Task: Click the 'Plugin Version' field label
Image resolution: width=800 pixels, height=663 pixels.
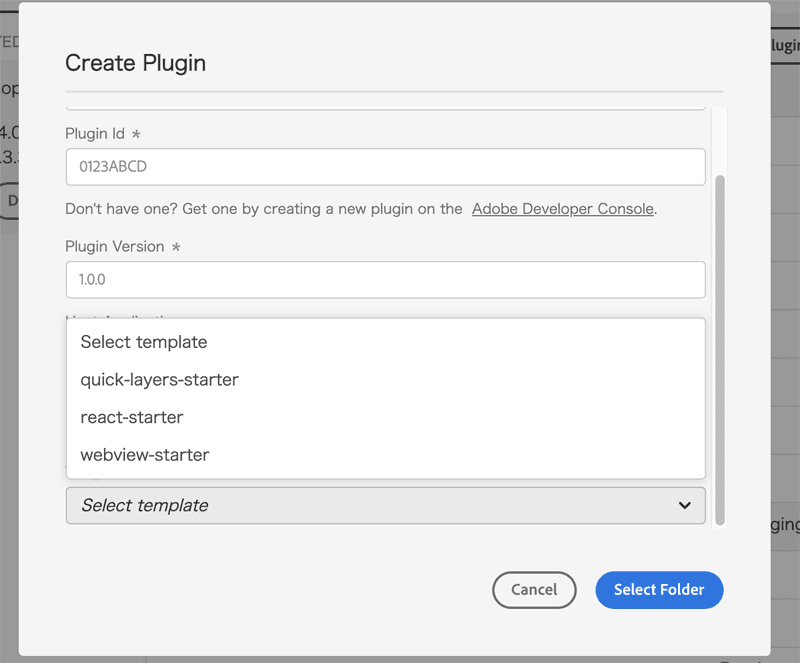Action: [114, 247]
